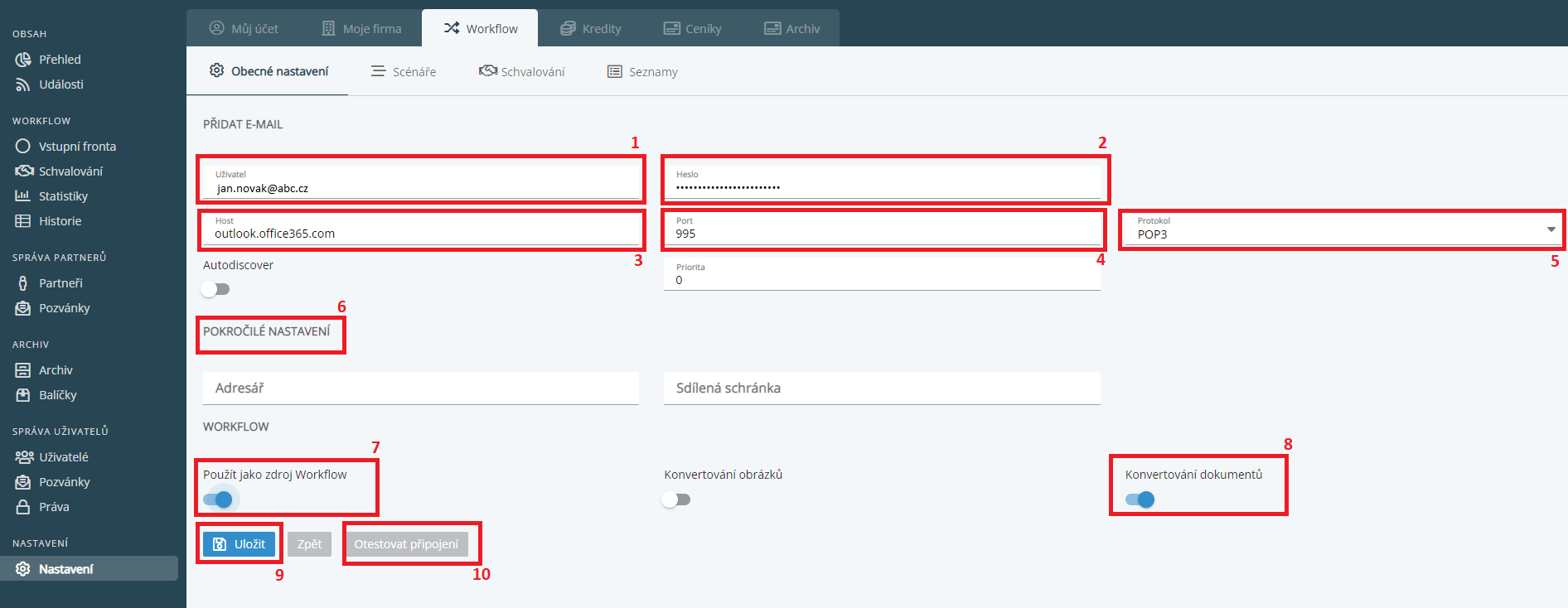Click Otestovat připojení button
The height and width of the screenshot is (608, 1568).
[x=406, y=544]
